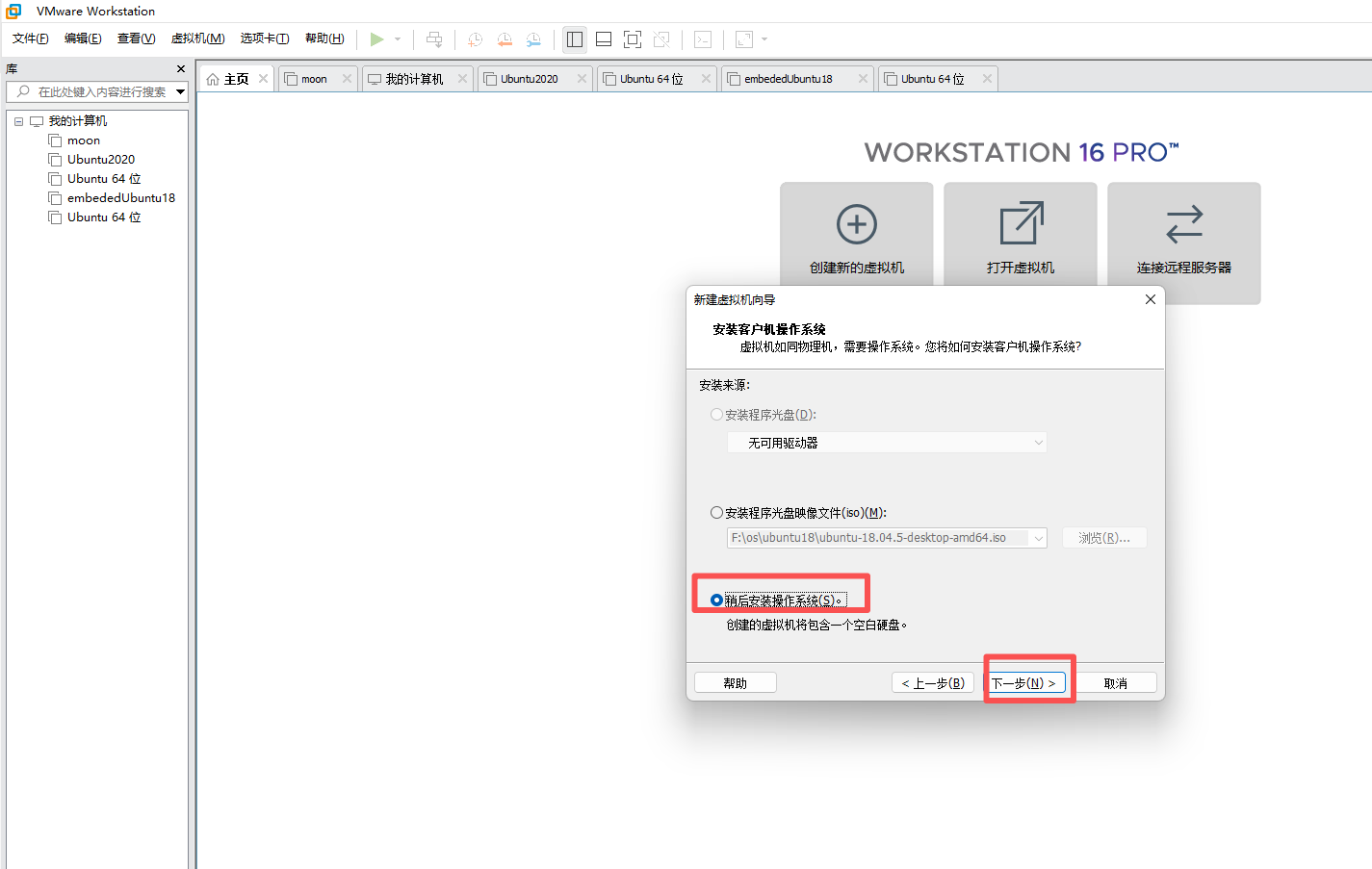Open the library search filter dropdown arrow
1372x869 pixels.
pos(180,91)
